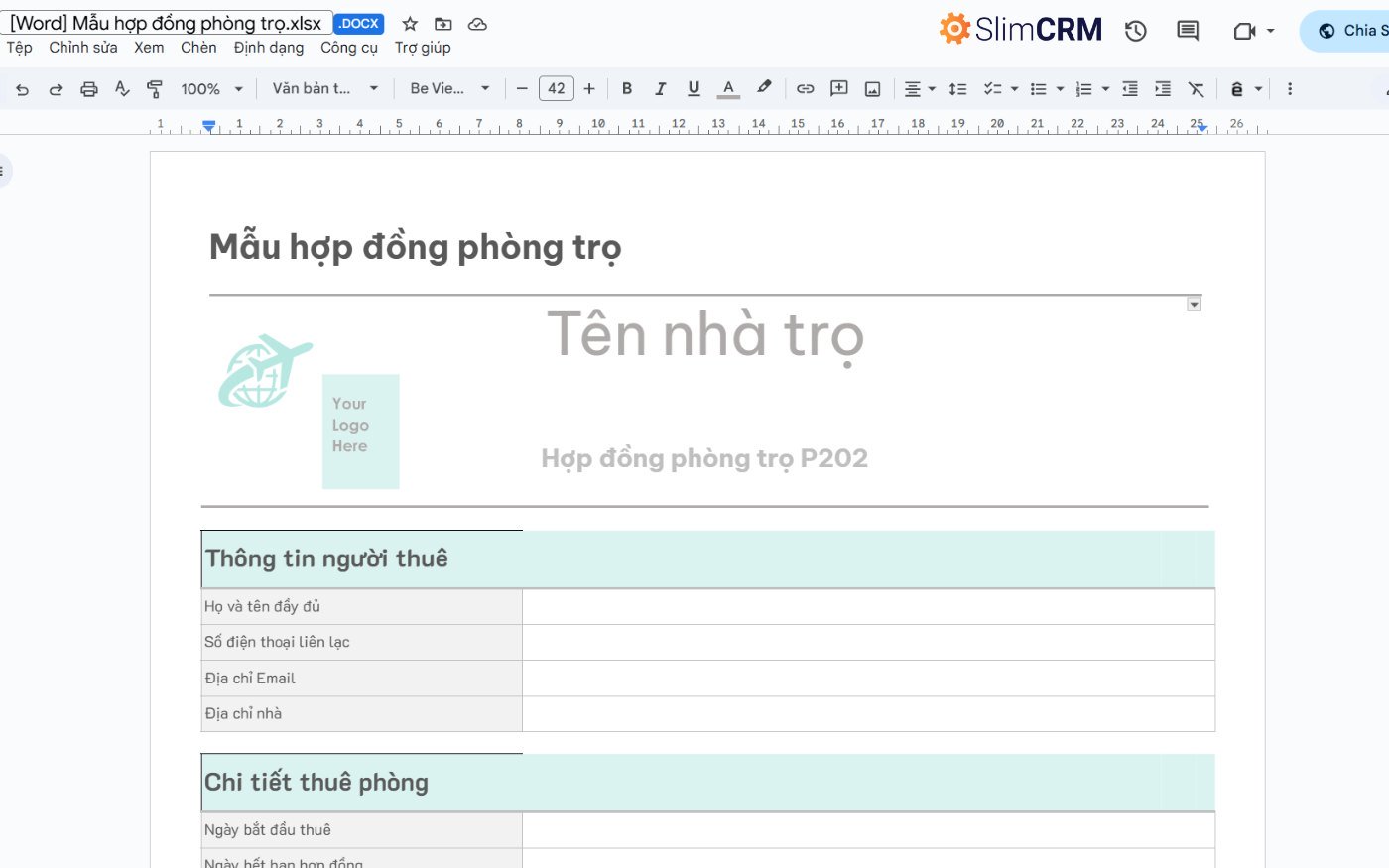This screenshot has height=868, width=1389.
Task: Open the insert link tool
Action: tap(805, 88)
